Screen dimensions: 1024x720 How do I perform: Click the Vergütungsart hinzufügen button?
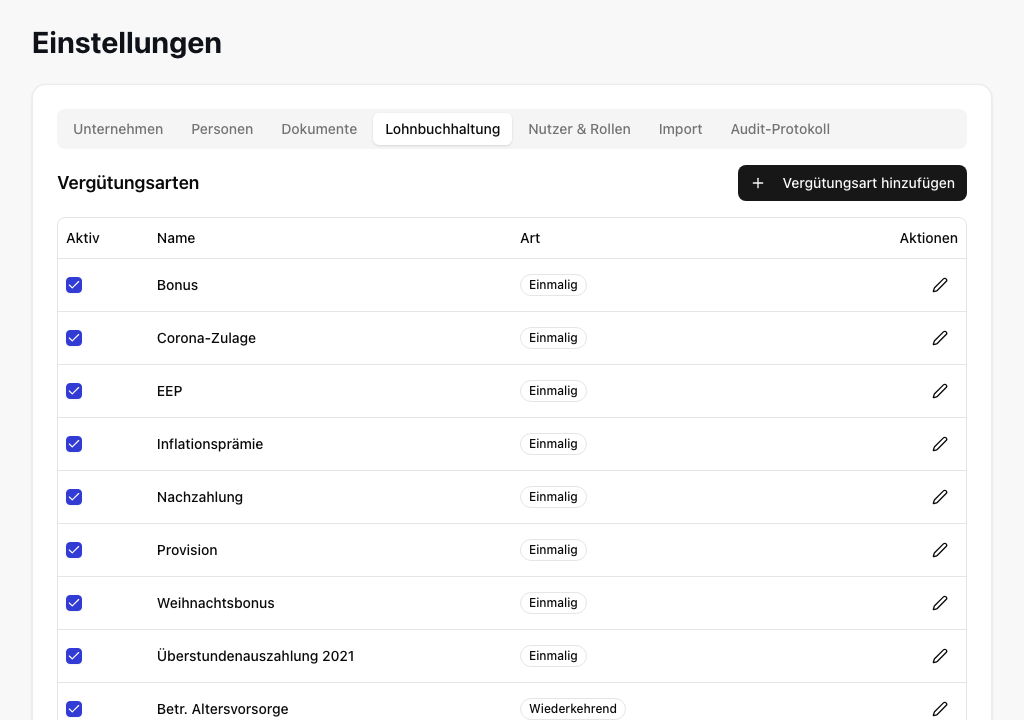pos(852,183)
